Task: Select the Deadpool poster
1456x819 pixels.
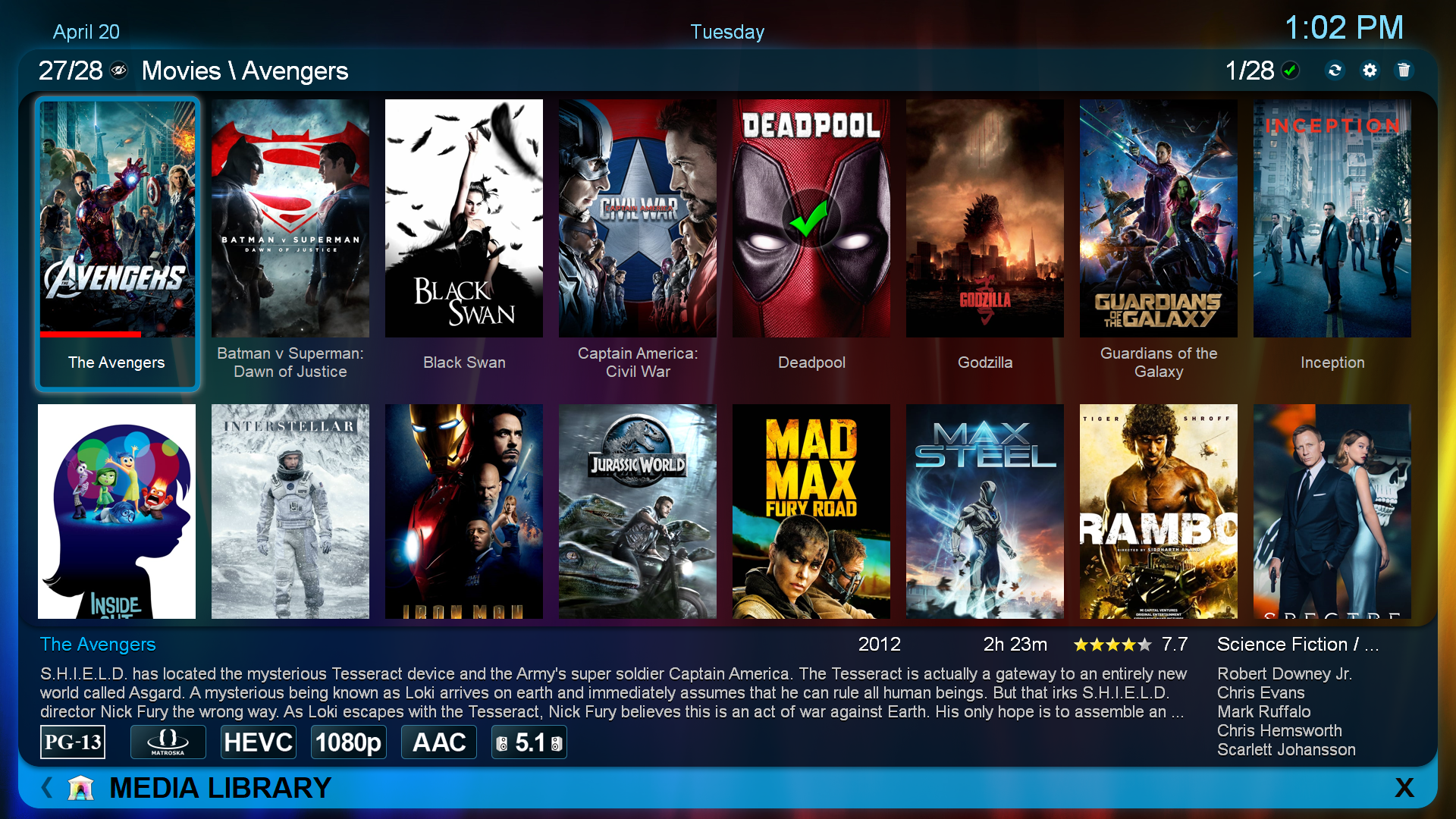Action: [811, 218]
